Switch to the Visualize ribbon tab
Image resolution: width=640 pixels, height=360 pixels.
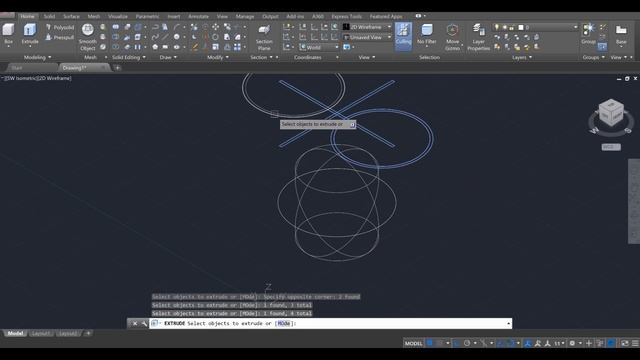[118, 16]
